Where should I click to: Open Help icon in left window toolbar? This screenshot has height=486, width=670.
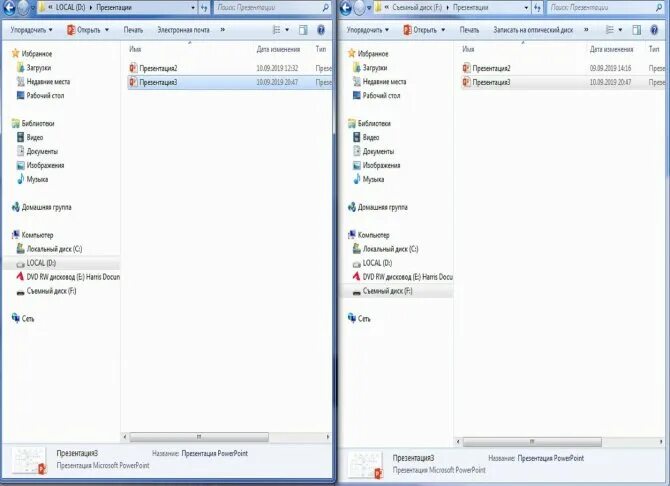(x=321, y=30)
